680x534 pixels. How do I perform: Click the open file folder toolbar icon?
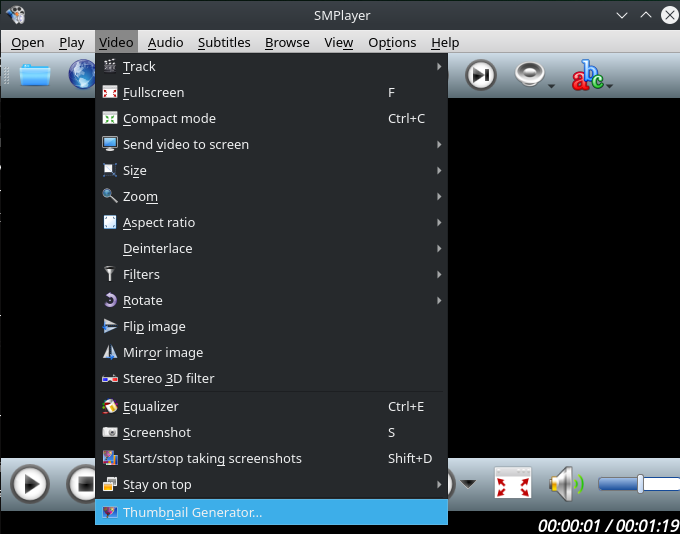(x=35, y=75)
